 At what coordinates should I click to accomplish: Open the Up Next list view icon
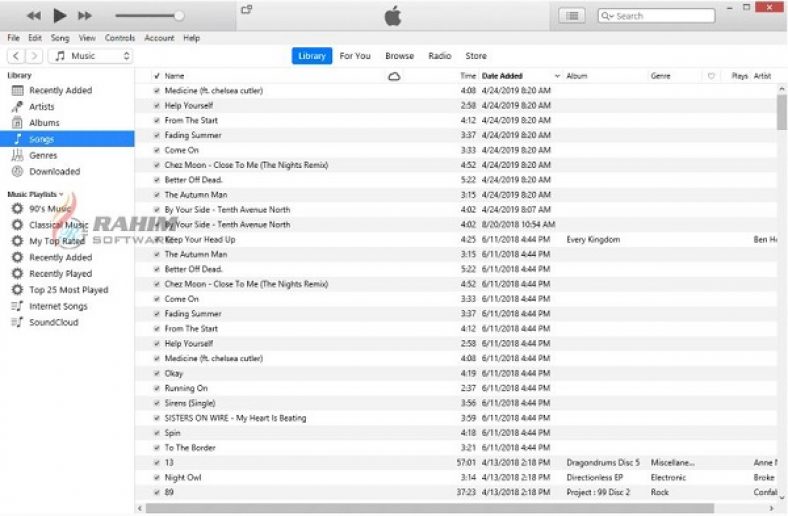point(572,16)
